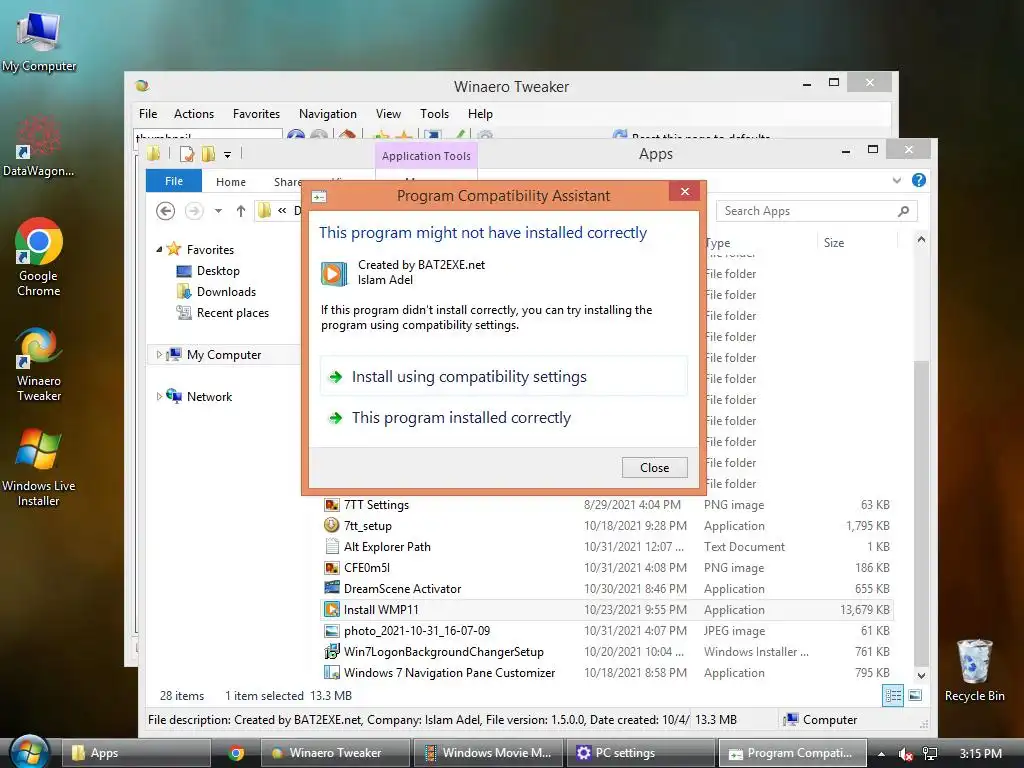Click the Properties icon in Explorer quick access toolbar
This screenshot has height=768, width=1024.
pyautogui.click(x=187, y=154)
